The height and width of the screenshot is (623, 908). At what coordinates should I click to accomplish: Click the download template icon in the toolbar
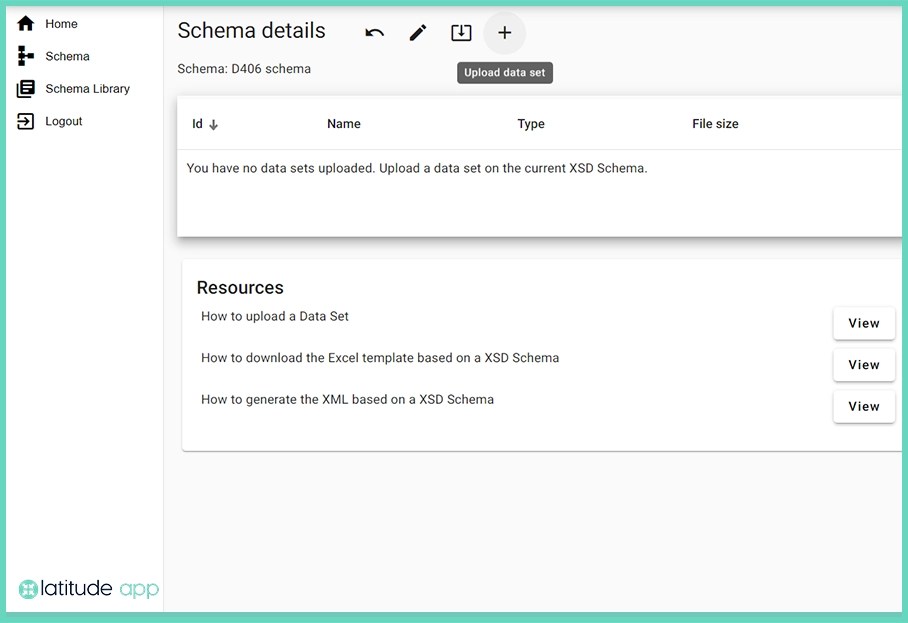tap(461, 32)
